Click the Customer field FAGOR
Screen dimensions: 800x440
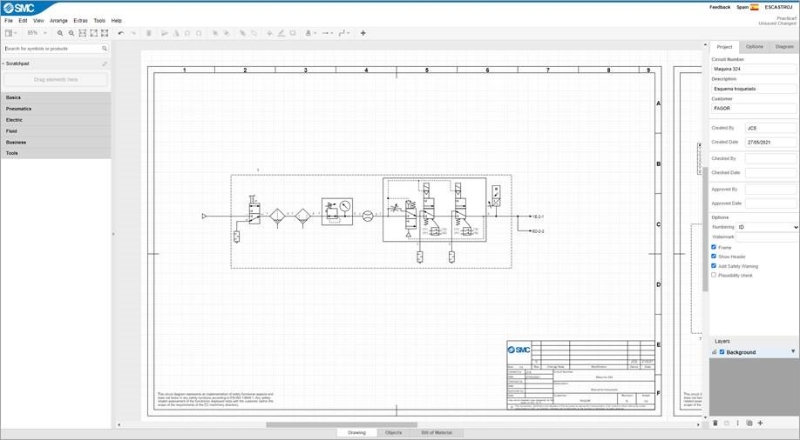(x=754, y=109)
